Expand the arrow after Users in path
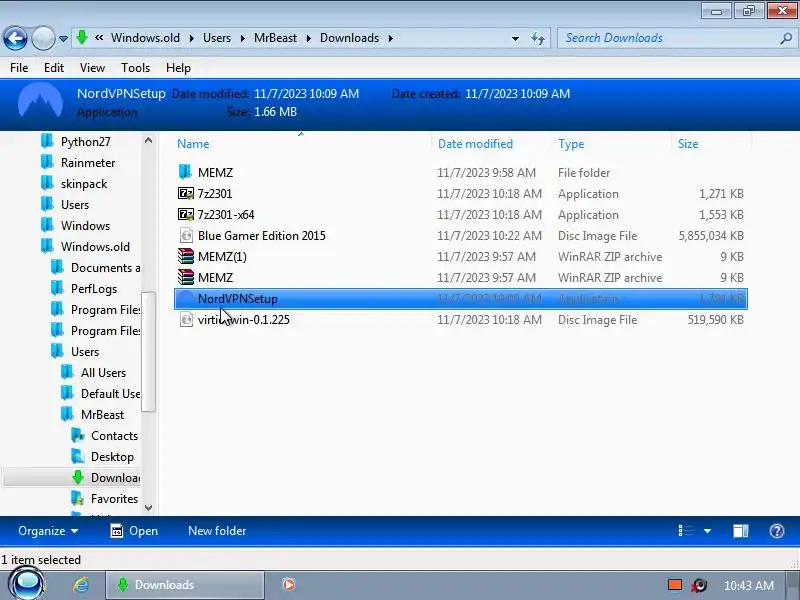 [x=242, y=38]
